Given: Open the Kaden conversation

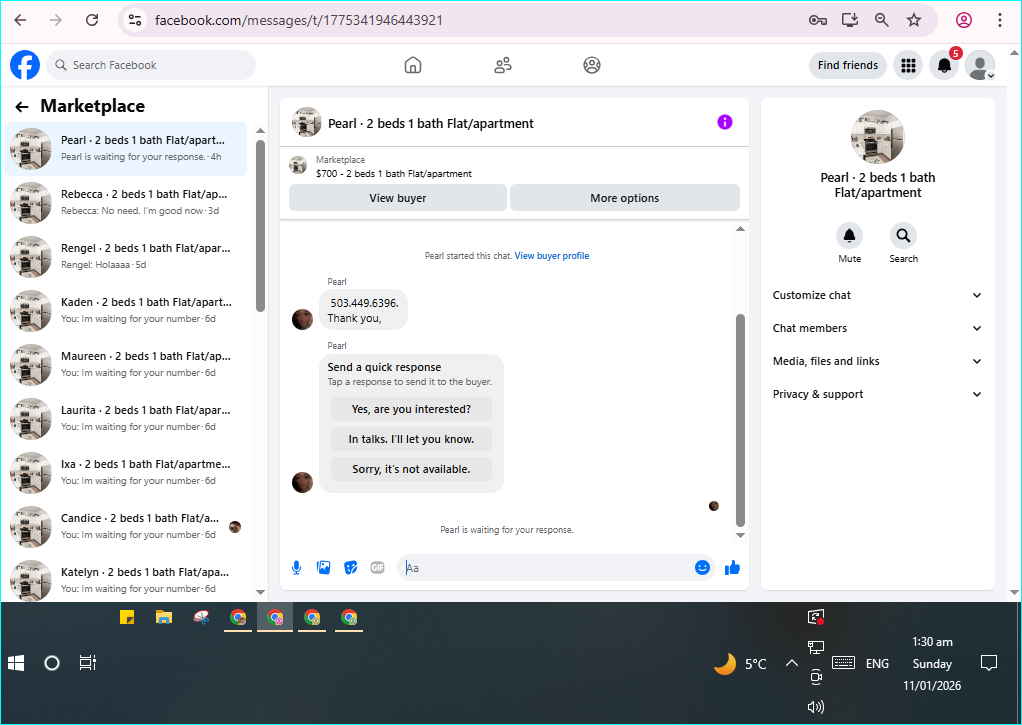Looking at the screenshot, I should point(126,311).
